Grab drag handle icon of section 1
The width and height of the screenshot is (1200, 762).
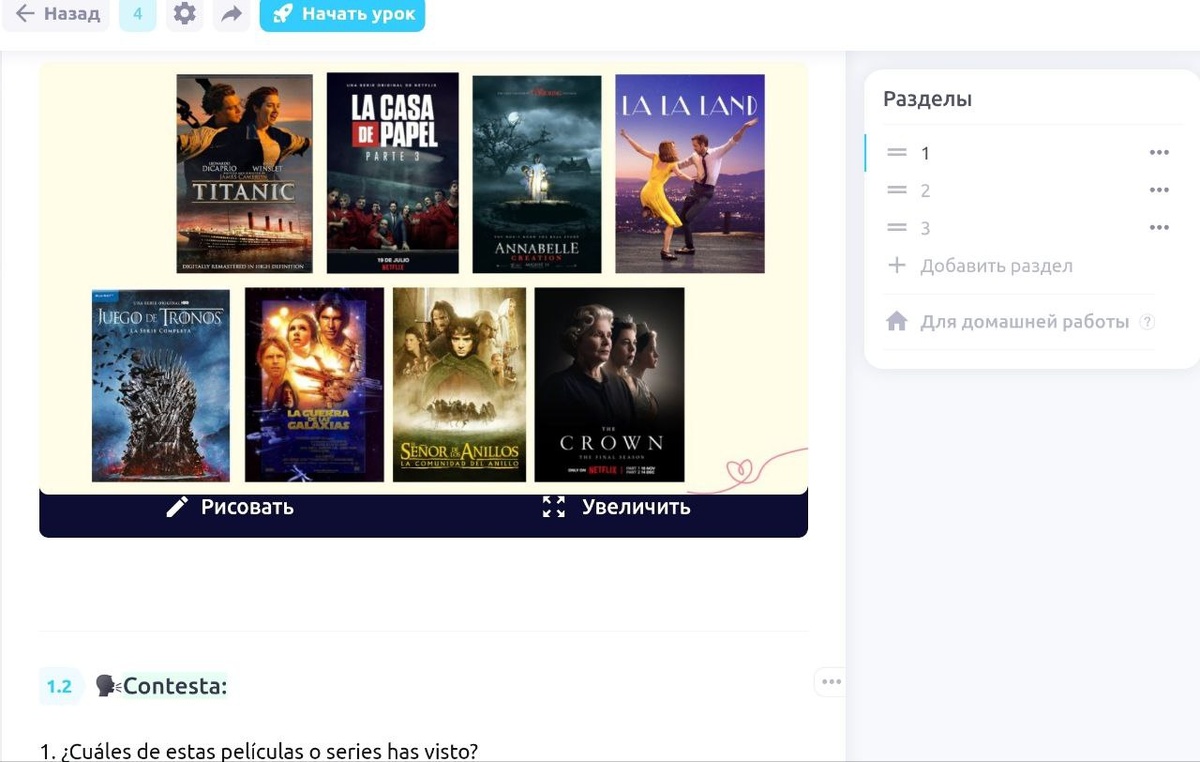tap(897, 153)
